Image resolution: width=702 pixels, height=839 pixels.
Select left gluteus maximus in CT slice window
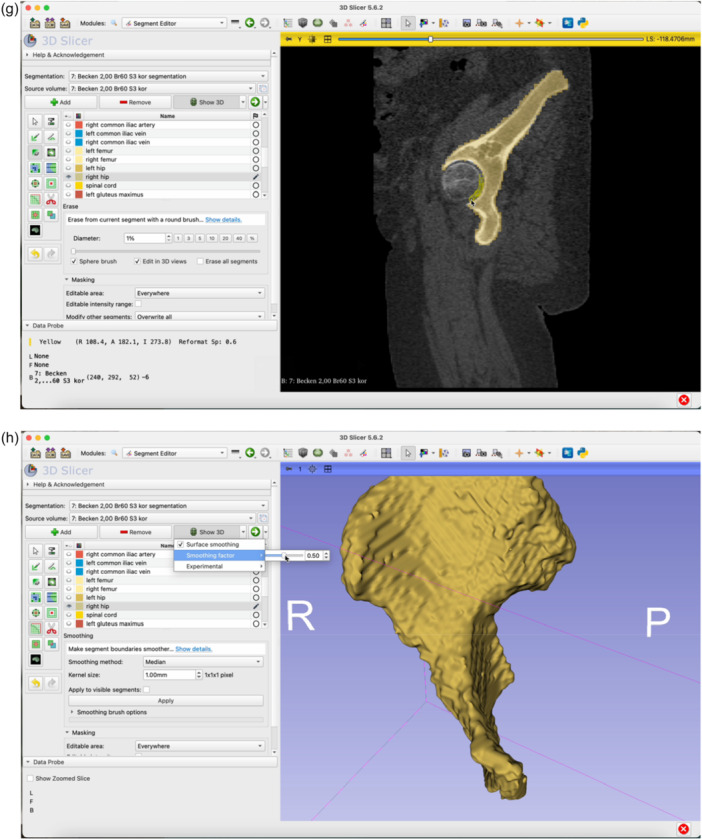point(115,194)
